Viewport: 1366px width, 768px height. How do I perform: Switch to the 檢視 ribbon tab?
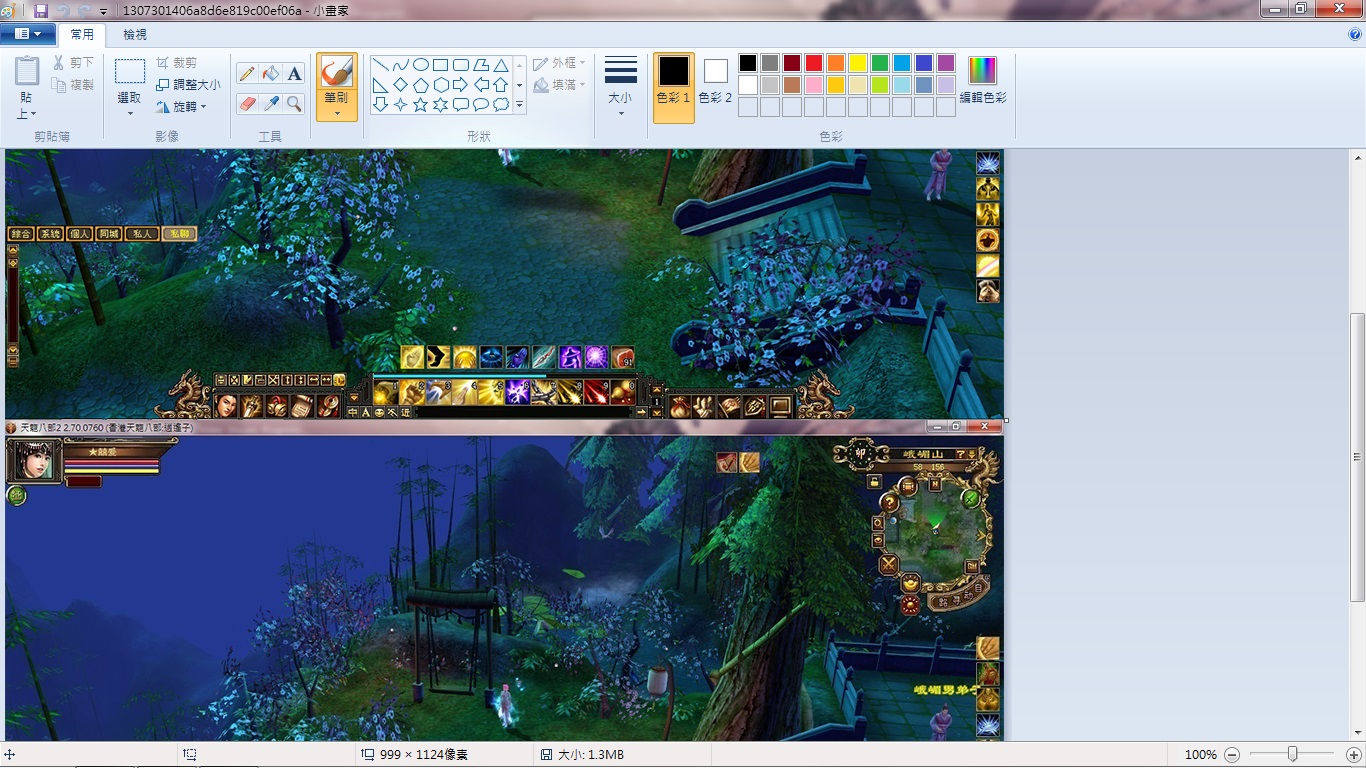pos(135,35)
